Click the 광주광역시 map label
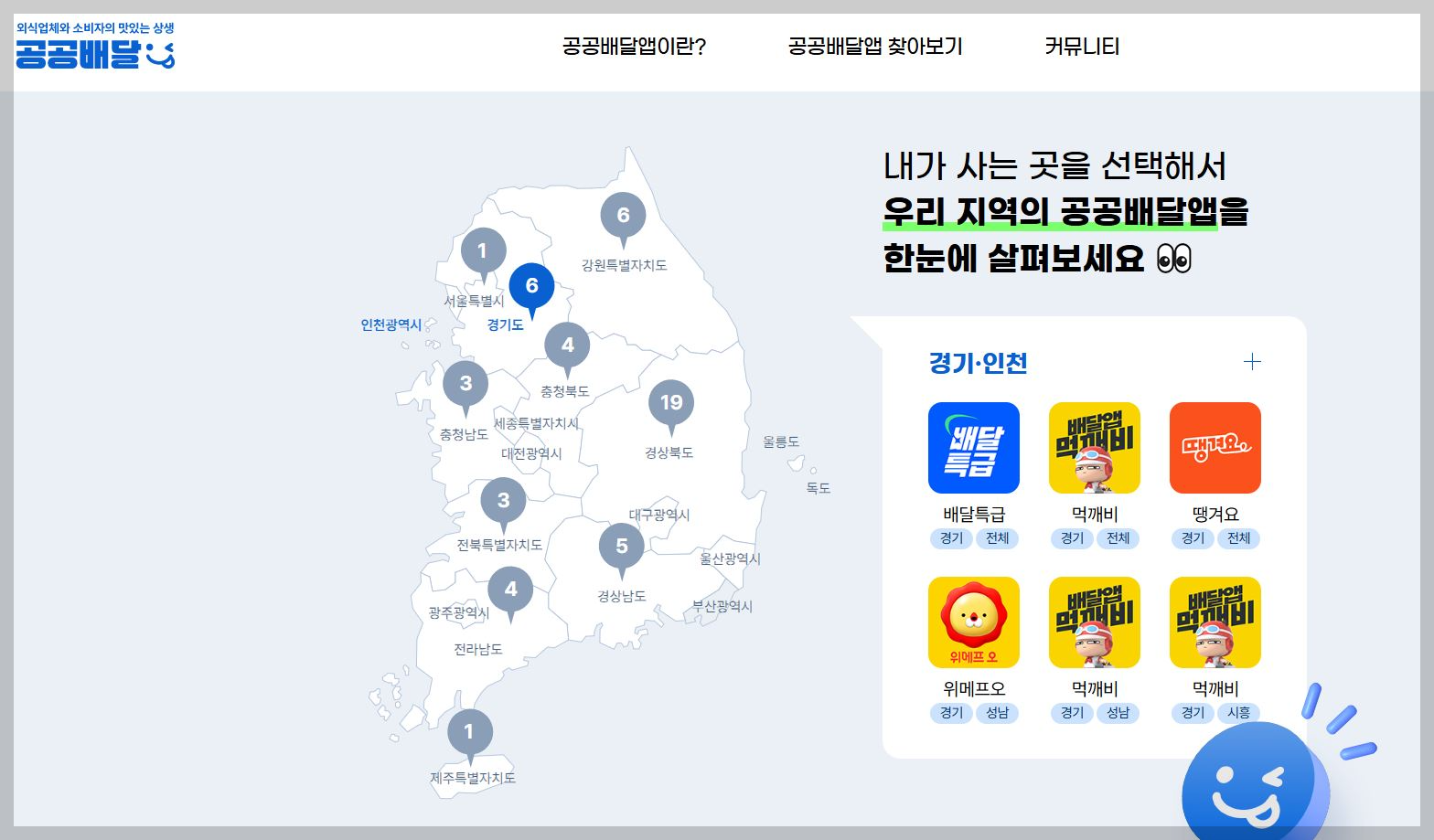 [459, 612]
